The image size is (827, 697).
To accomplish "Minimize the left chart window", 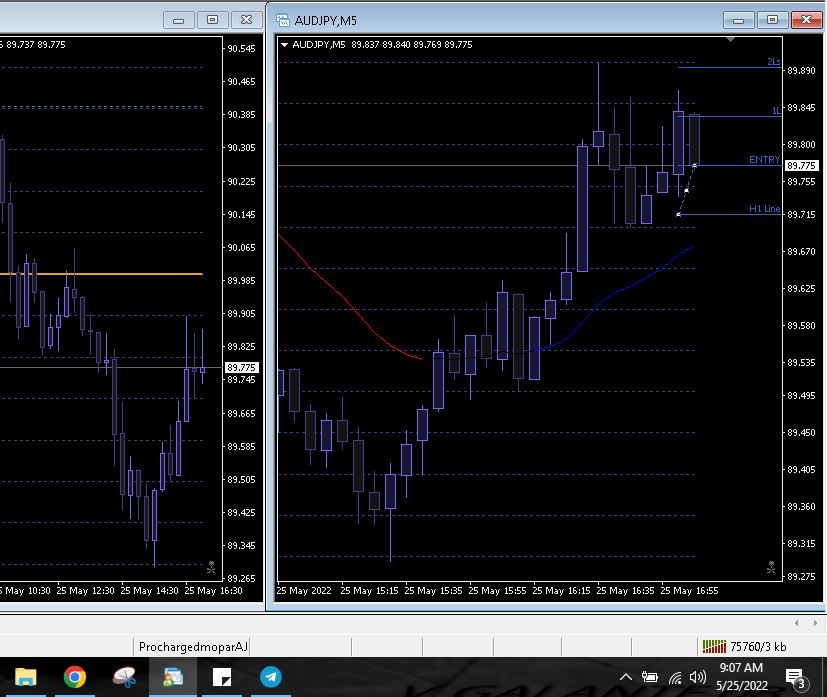I will (178, 20).
